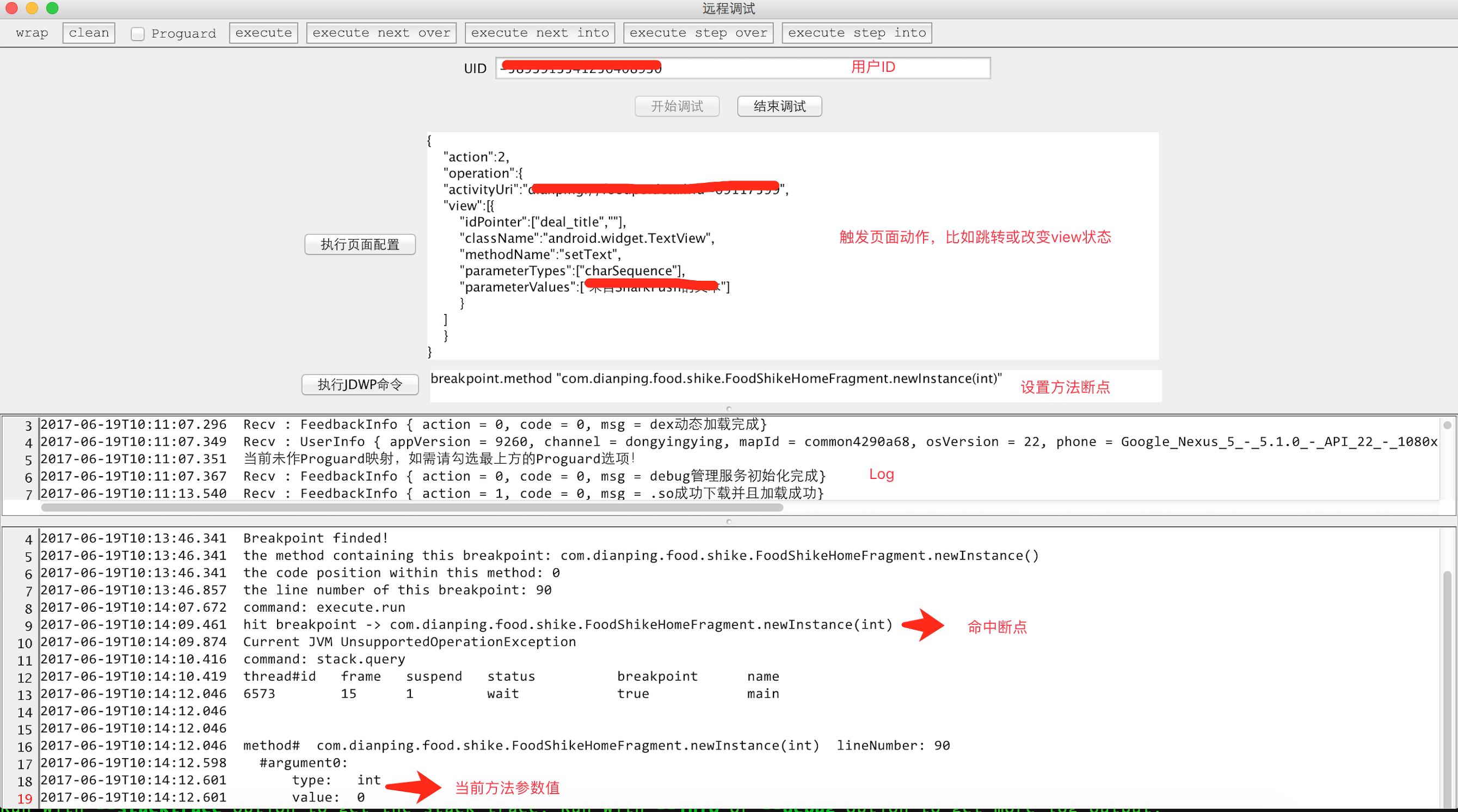Screen dimensions: 1458x812
Task: Click inside the UID input field
Action: [x=741, y=67]
